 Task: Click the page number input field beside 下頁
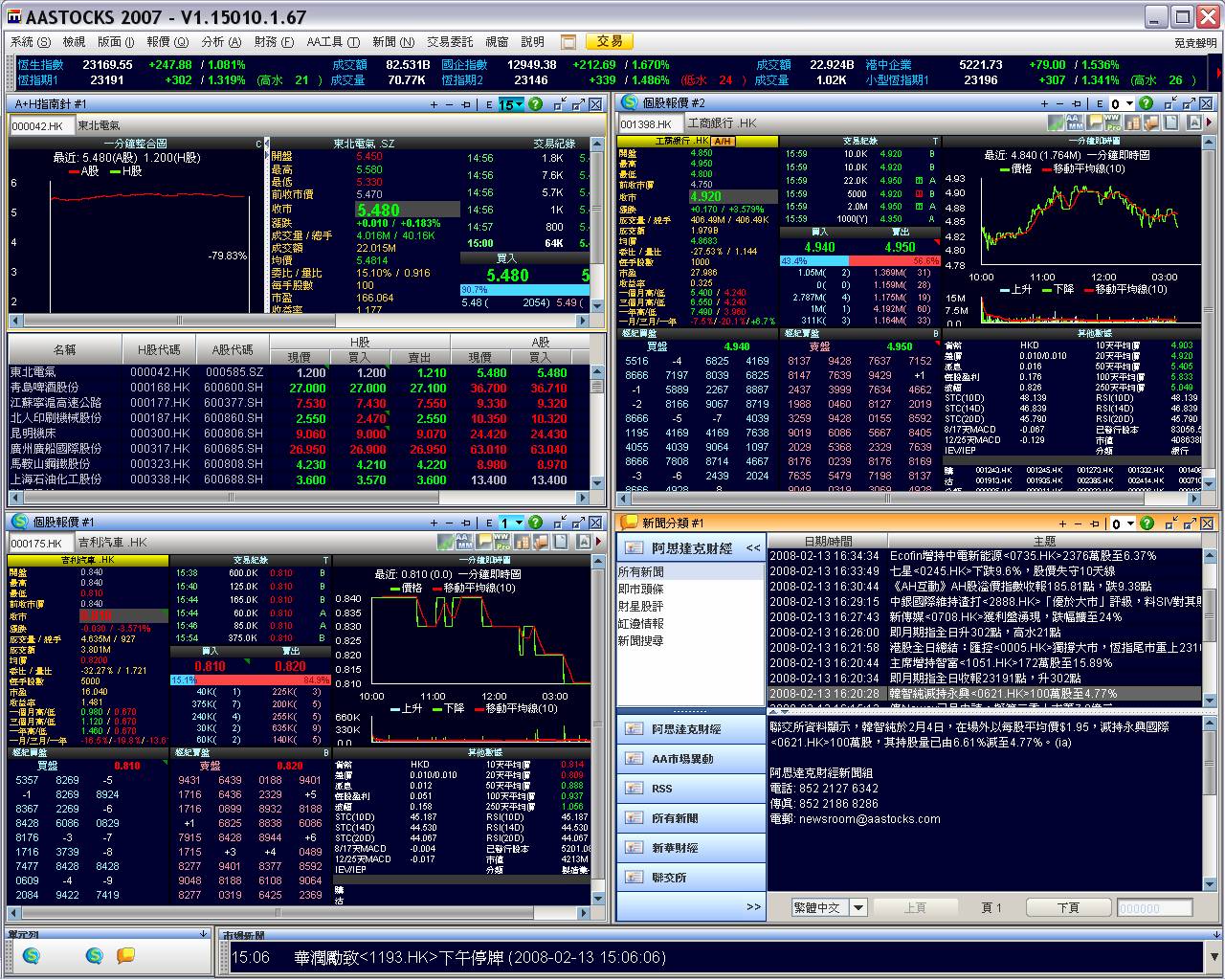(1154, 907)
